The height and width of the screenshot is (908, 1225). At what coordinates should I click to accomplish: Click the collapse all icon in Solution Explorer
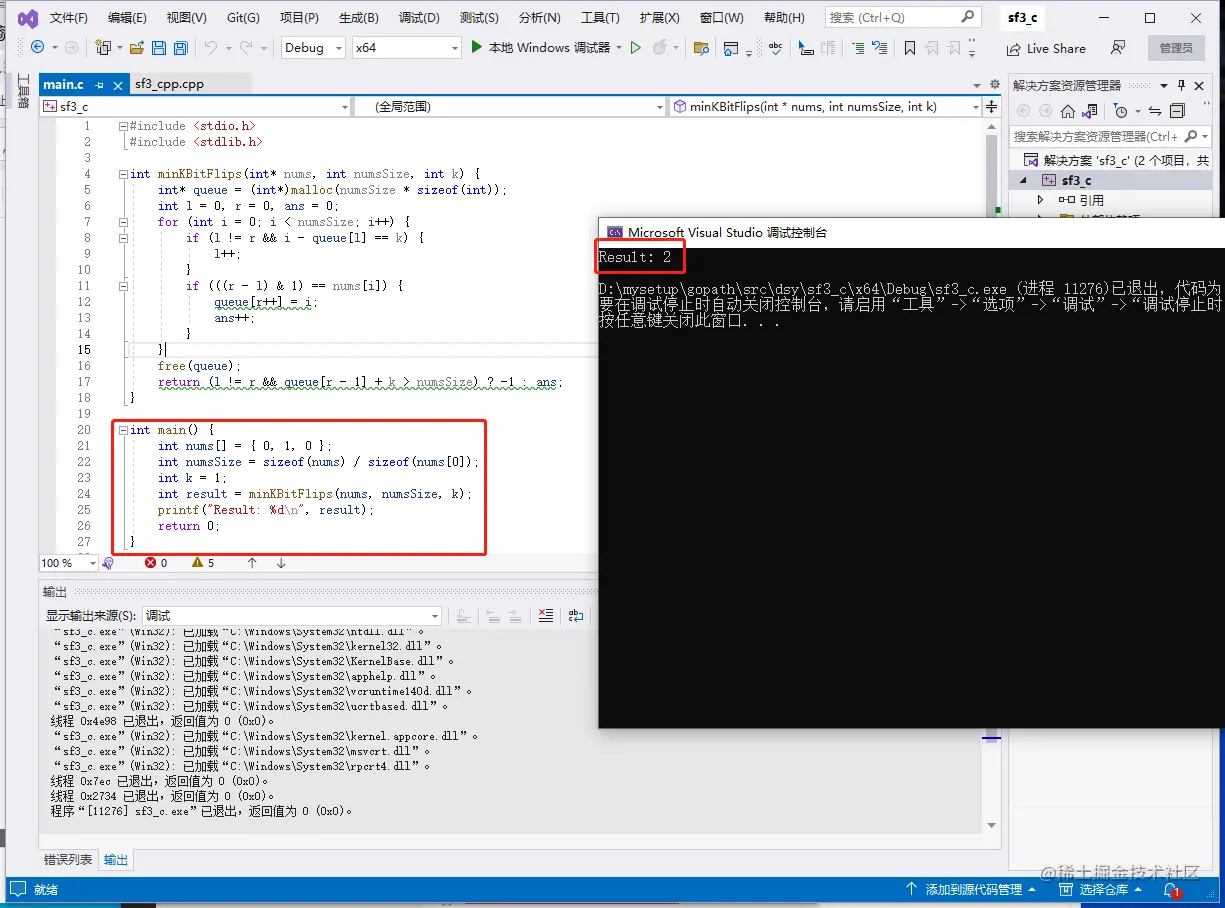click(1177, 111)
